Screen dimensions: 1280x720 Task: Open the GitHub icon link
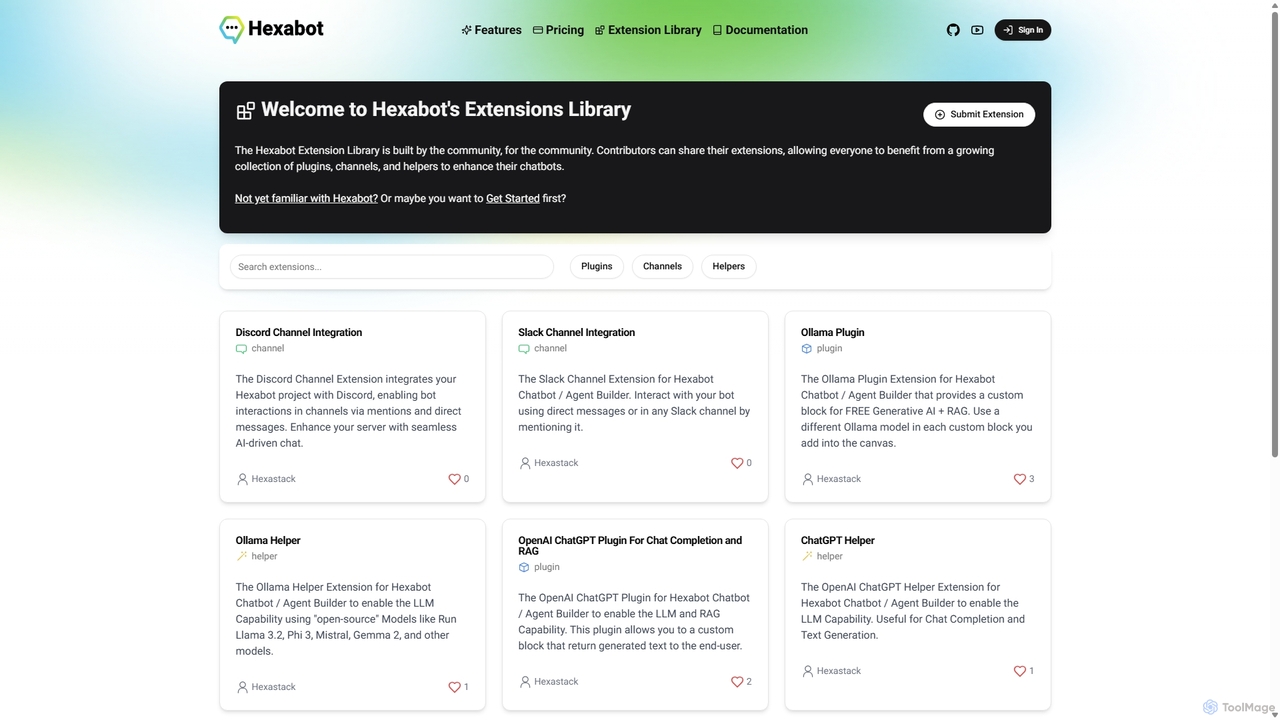(x=953, y=30)
